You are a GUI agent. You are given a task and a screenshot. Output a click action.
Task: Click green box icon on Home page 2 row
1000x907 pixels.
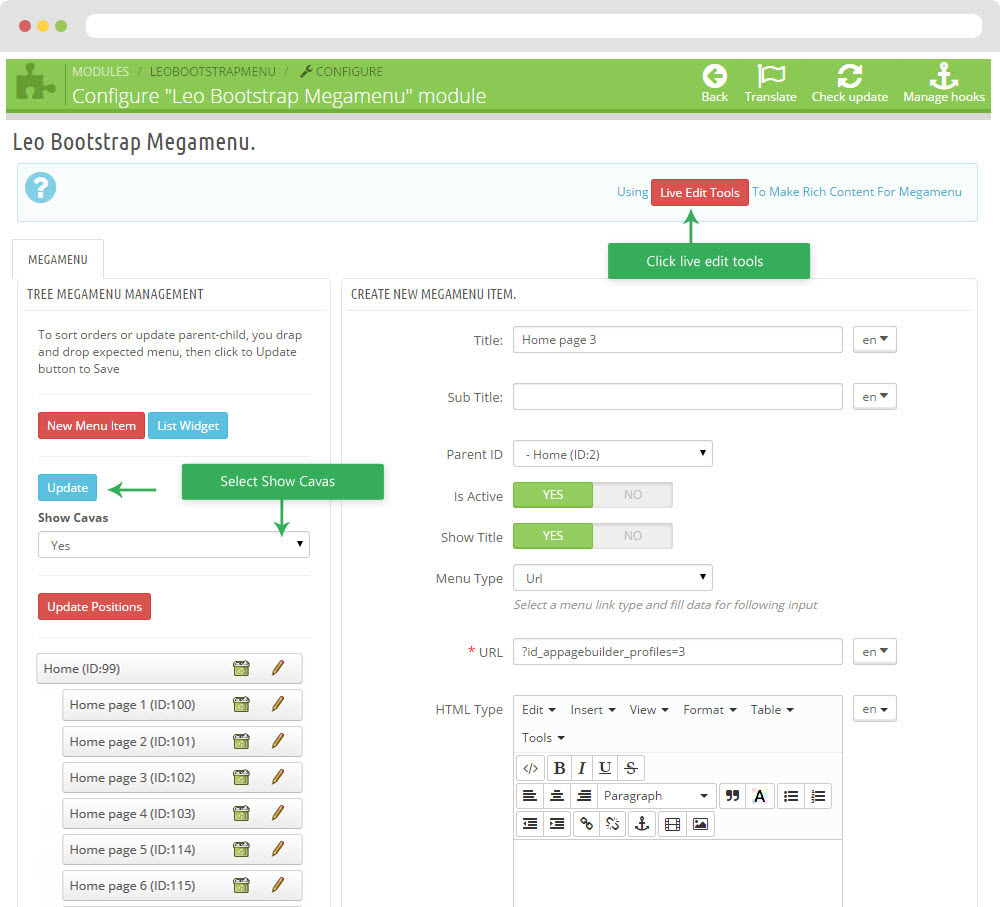[241, 741]
